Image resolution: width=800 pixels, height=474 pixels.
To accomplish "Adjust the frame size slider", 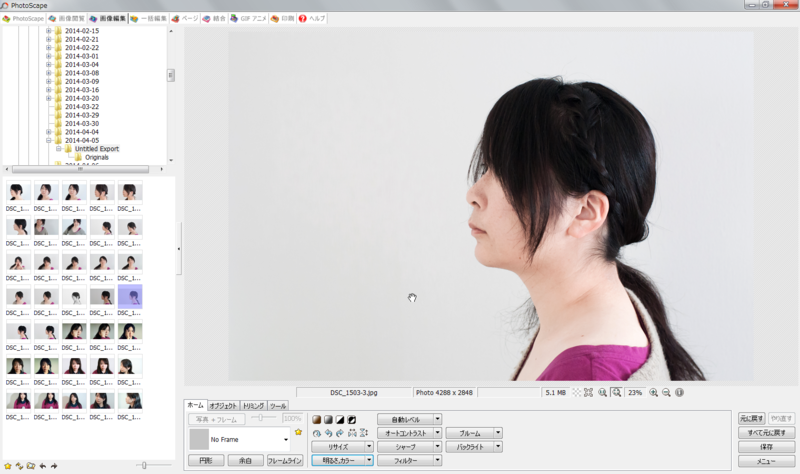I will (x=261, y=418).
